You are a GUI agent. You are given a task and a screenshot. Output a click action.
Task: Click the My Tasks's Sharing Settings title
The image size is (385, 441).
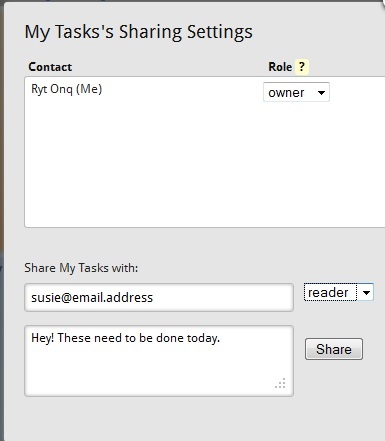click(138, 32)
